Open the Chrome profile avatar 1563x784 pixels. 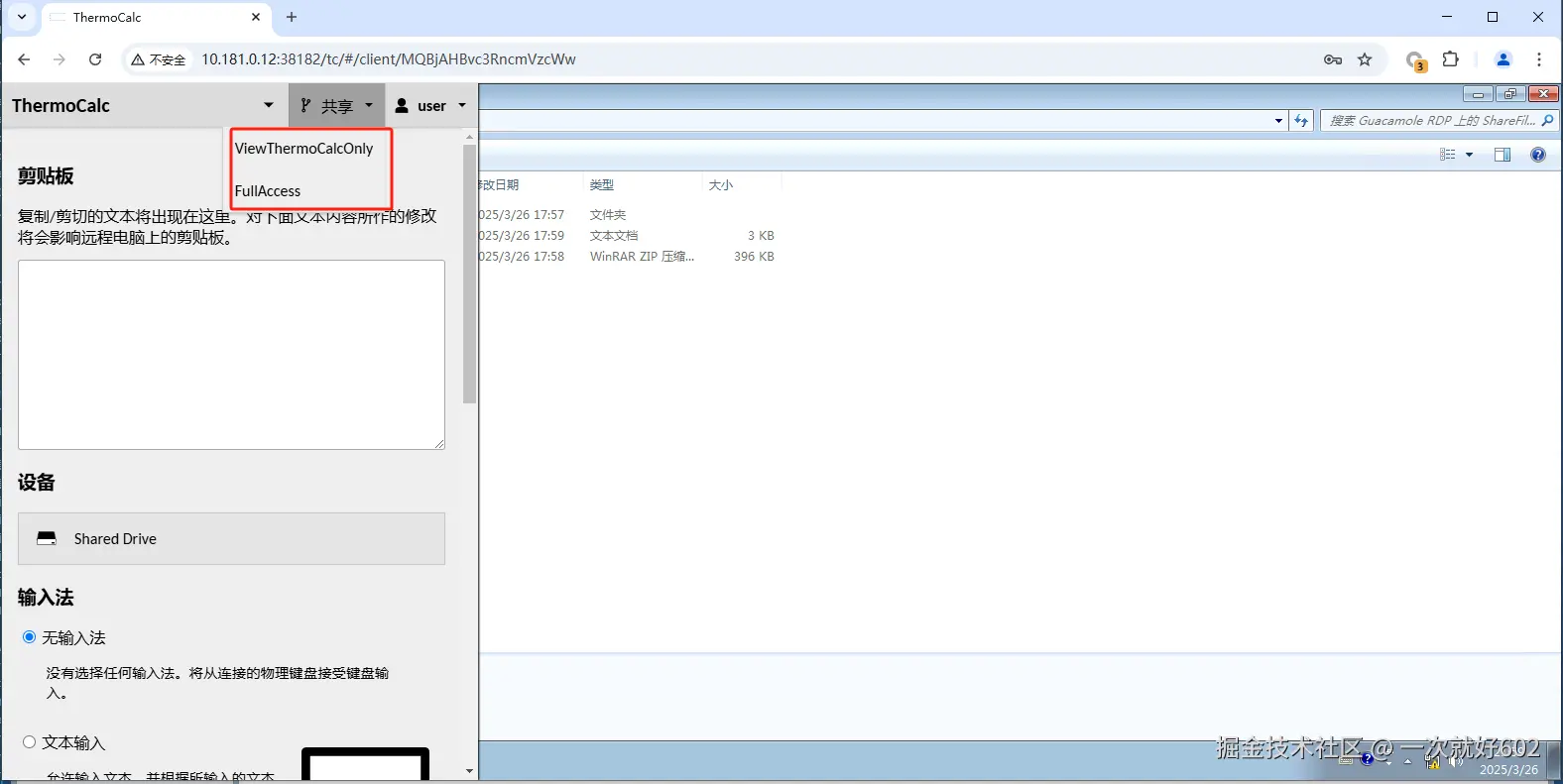pyautogui.click(x=1503, y=59)
